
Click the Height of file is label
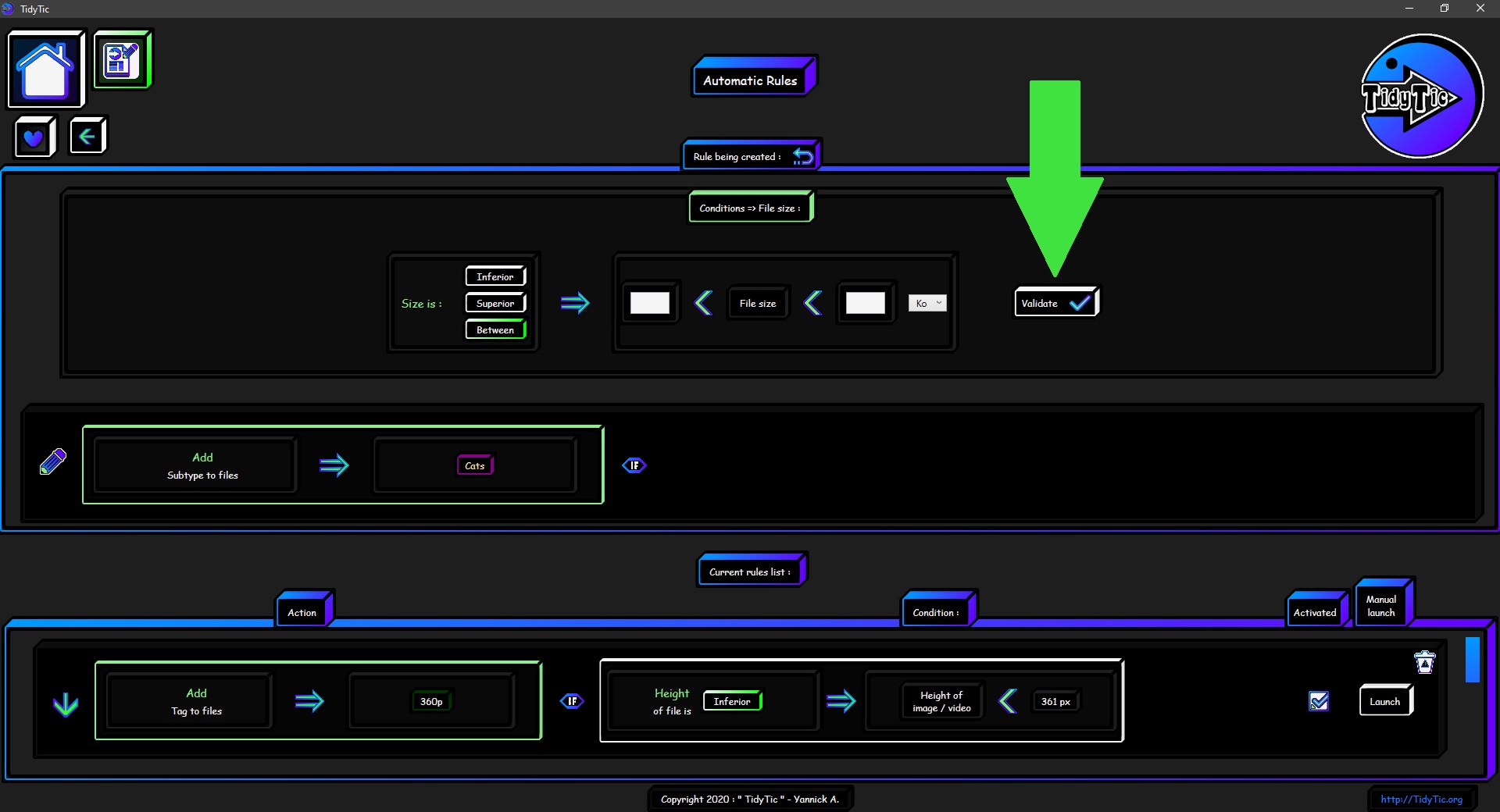pyautogui.click(x=672, y=701)
